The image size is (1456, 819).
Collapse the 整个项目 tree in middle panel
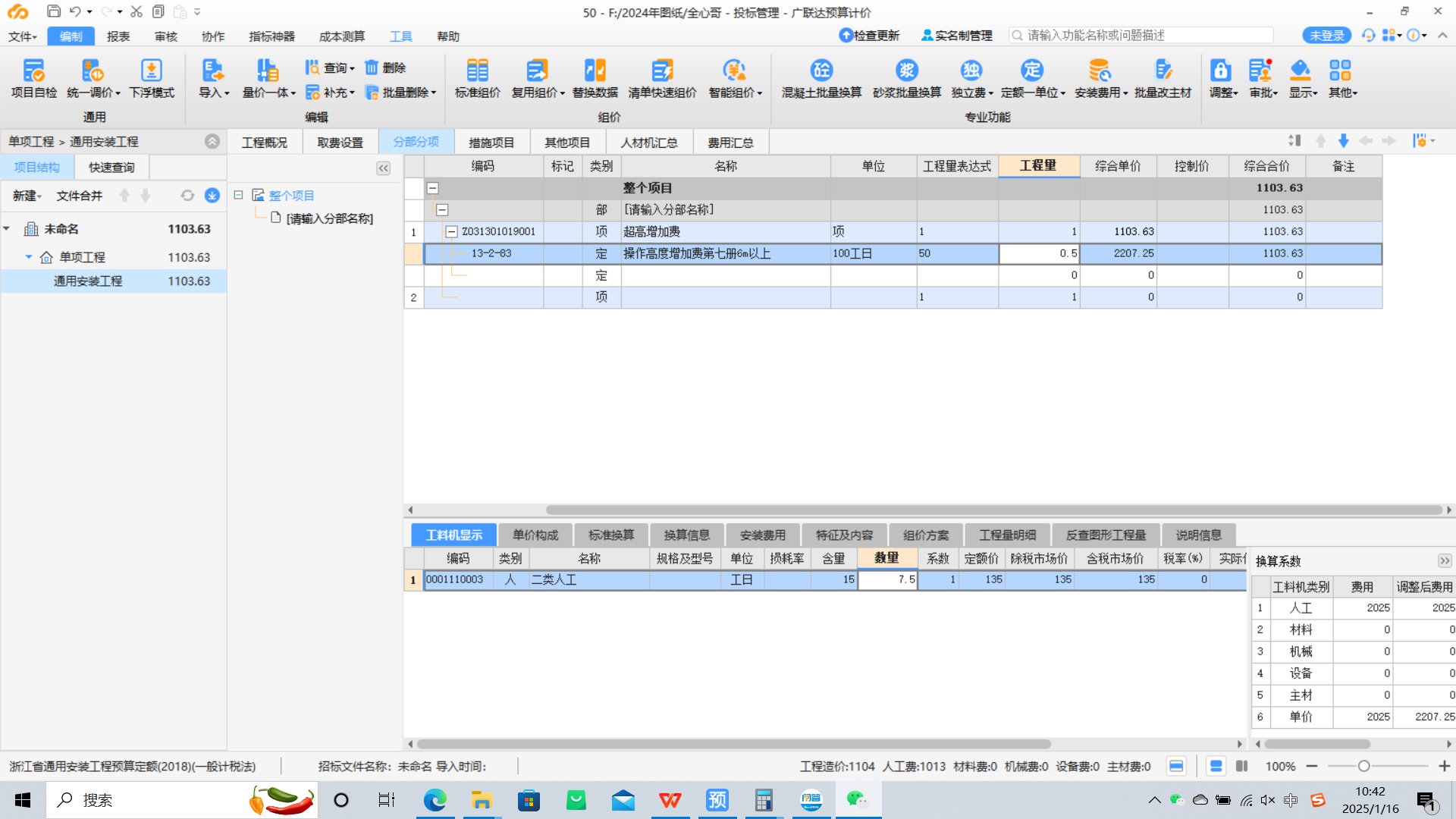coord(238,195)
